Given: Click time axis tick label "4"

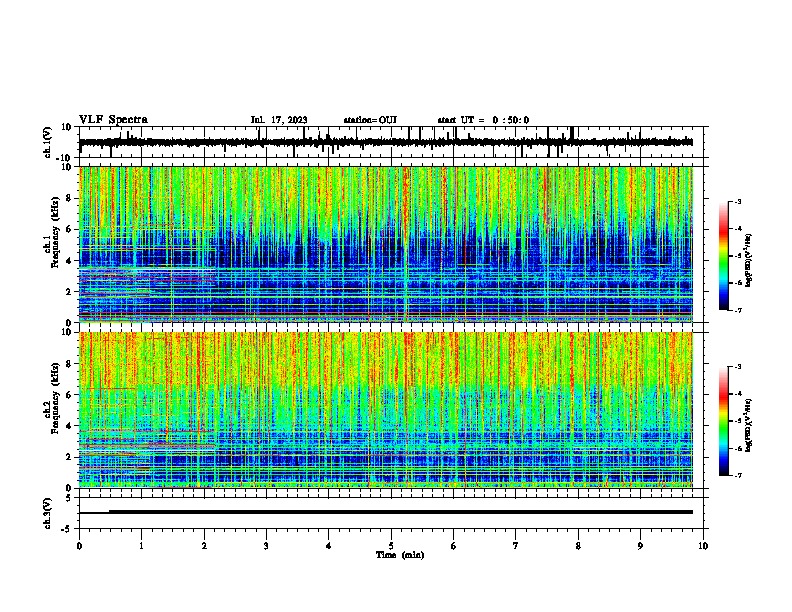Looking at the screenshot, I should coord(328,546).
